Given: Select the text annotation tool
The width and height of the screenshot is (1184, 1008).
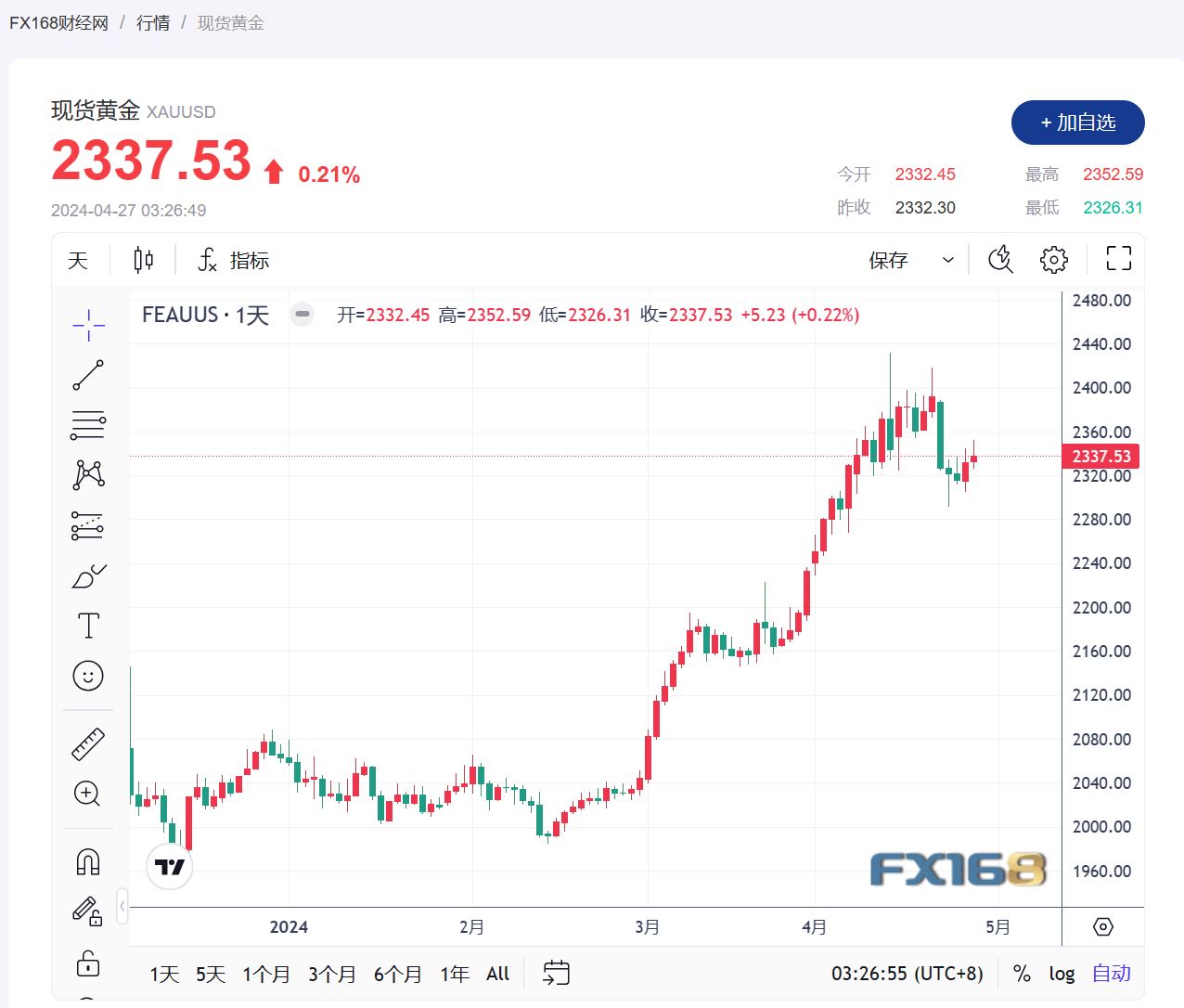Looking at the screenshot, I should [88, 625].
